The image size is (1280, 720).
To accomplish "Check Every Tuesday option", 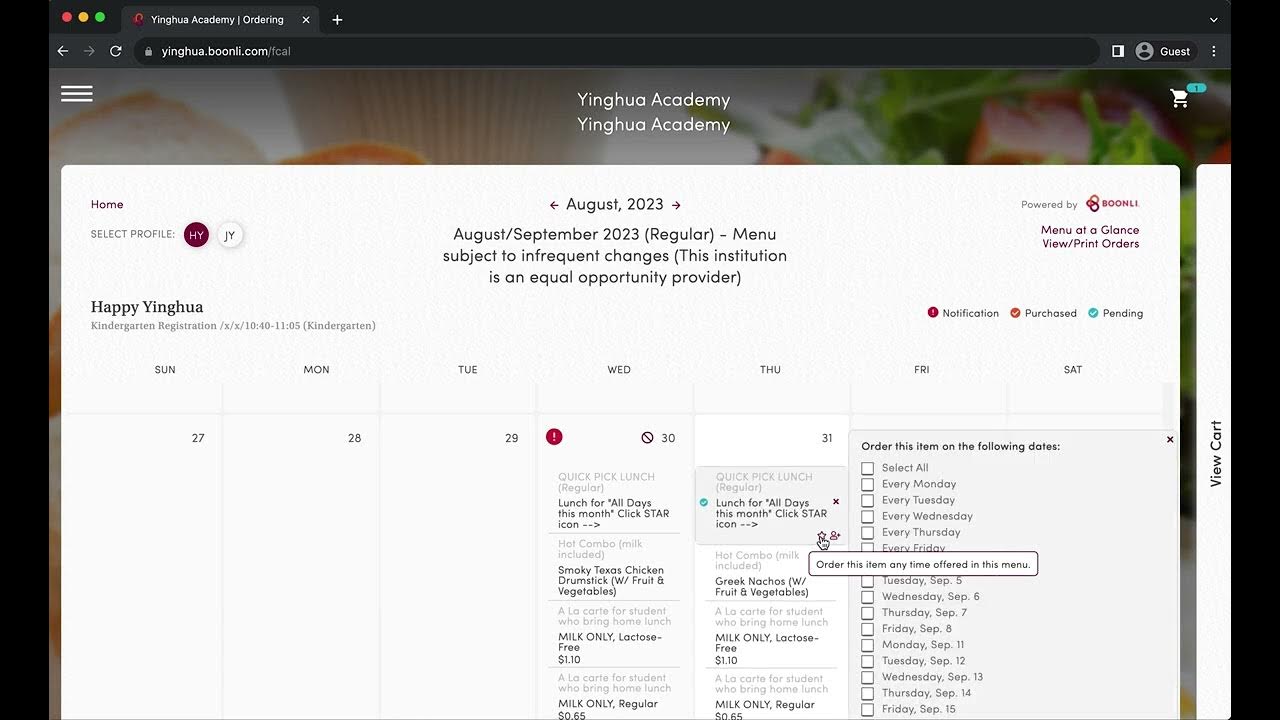I will click(x=867, y=500).
